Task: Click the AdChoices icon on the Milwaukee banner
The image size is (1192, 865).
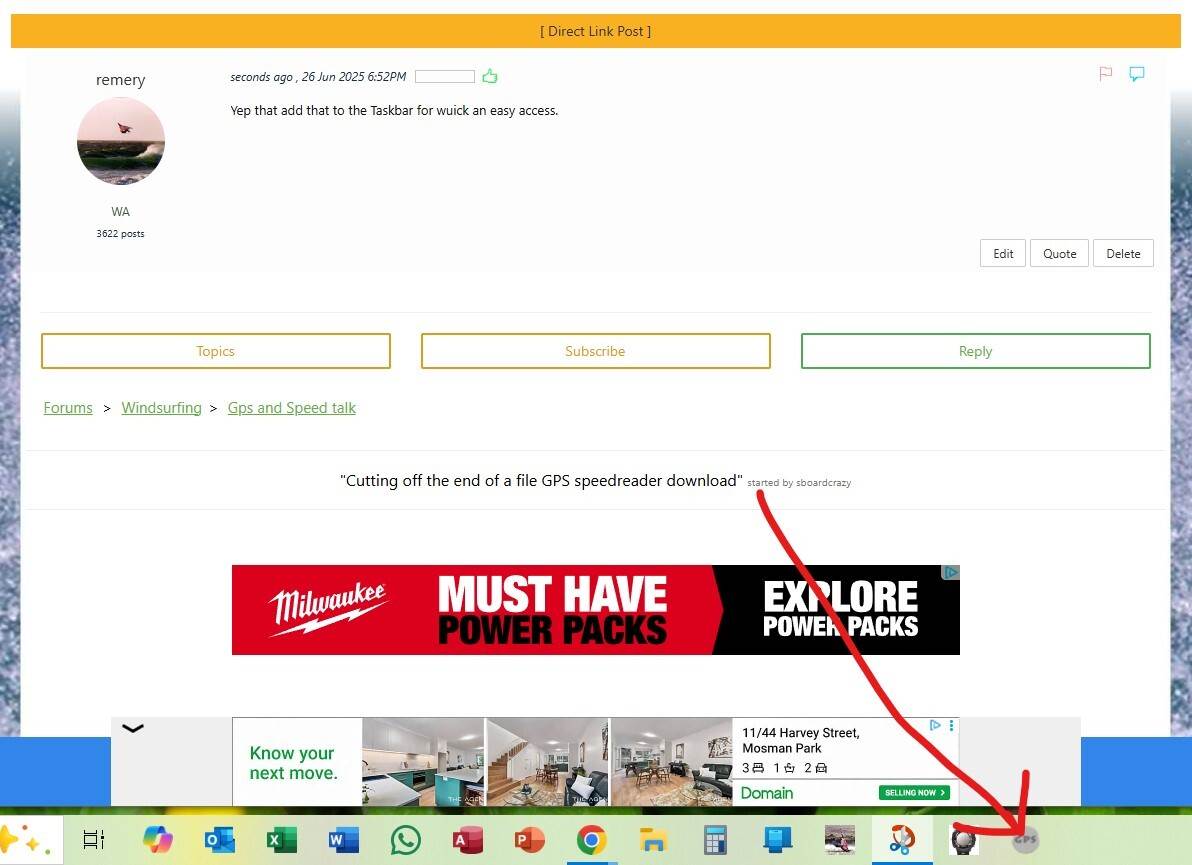Action: tap(950, 572)
